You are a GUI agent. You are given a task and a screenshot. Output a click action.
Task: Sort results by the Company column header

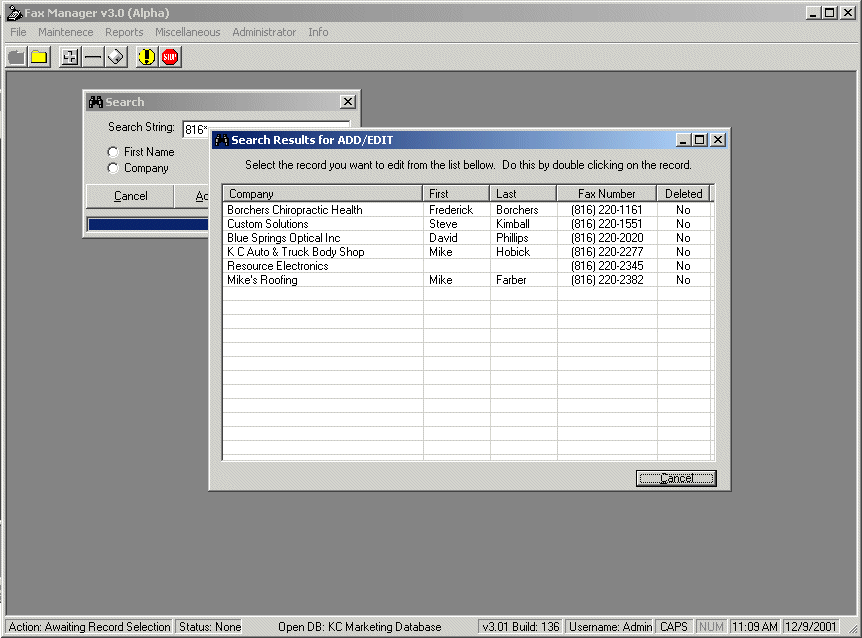pyautogui.click(x=322, y=194)
